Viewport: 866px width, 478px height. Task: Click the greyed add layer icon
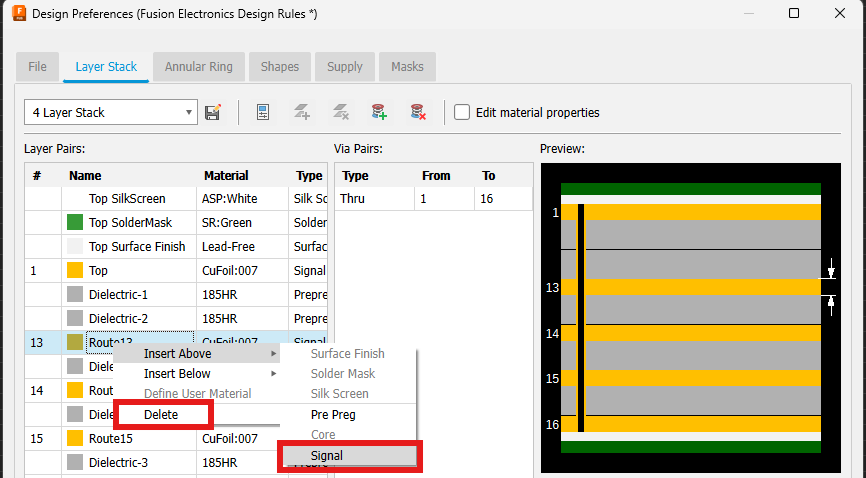(302, 113)
